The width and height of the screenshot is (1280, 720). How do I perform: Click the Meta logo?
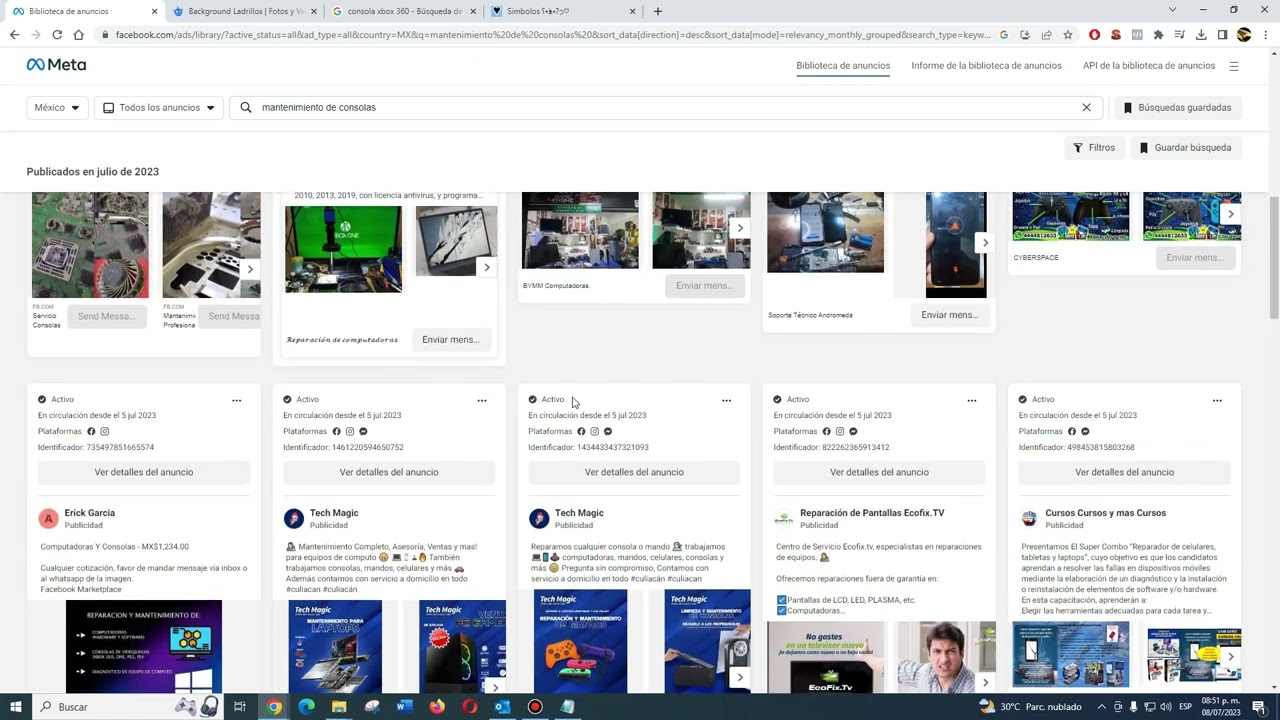pos(56,65)
